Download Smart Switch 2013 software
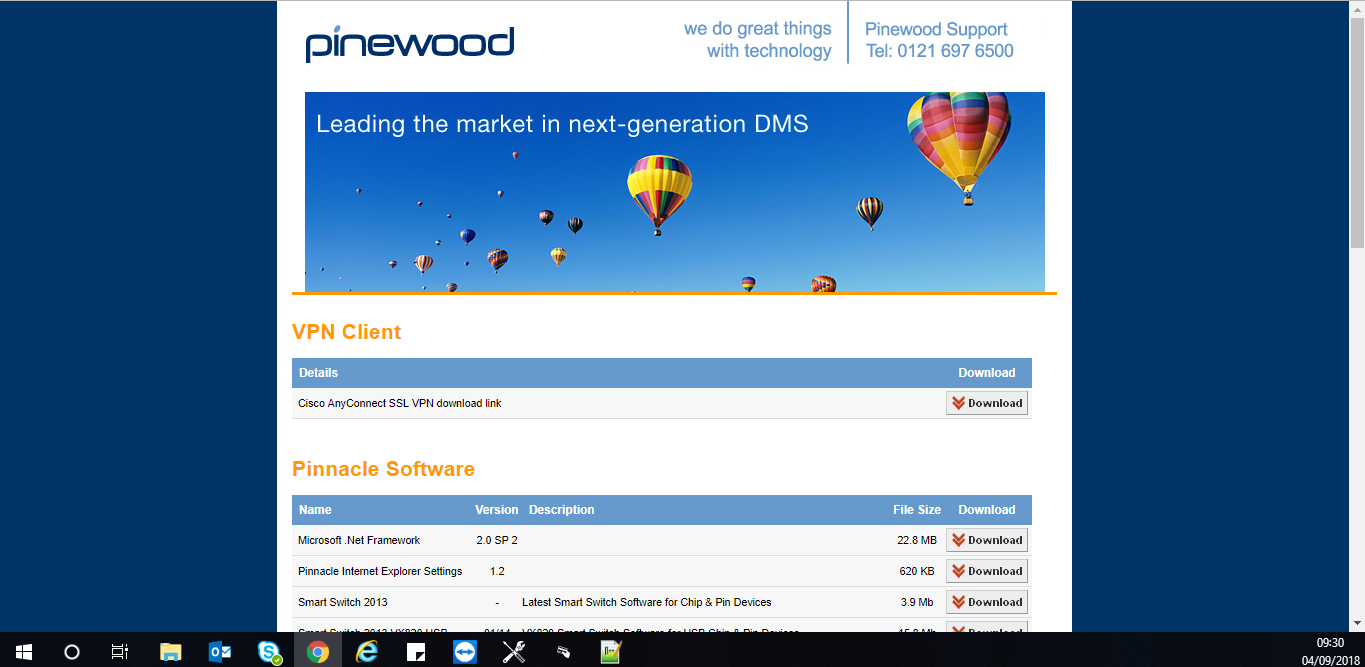 click(x=987, y=602)
